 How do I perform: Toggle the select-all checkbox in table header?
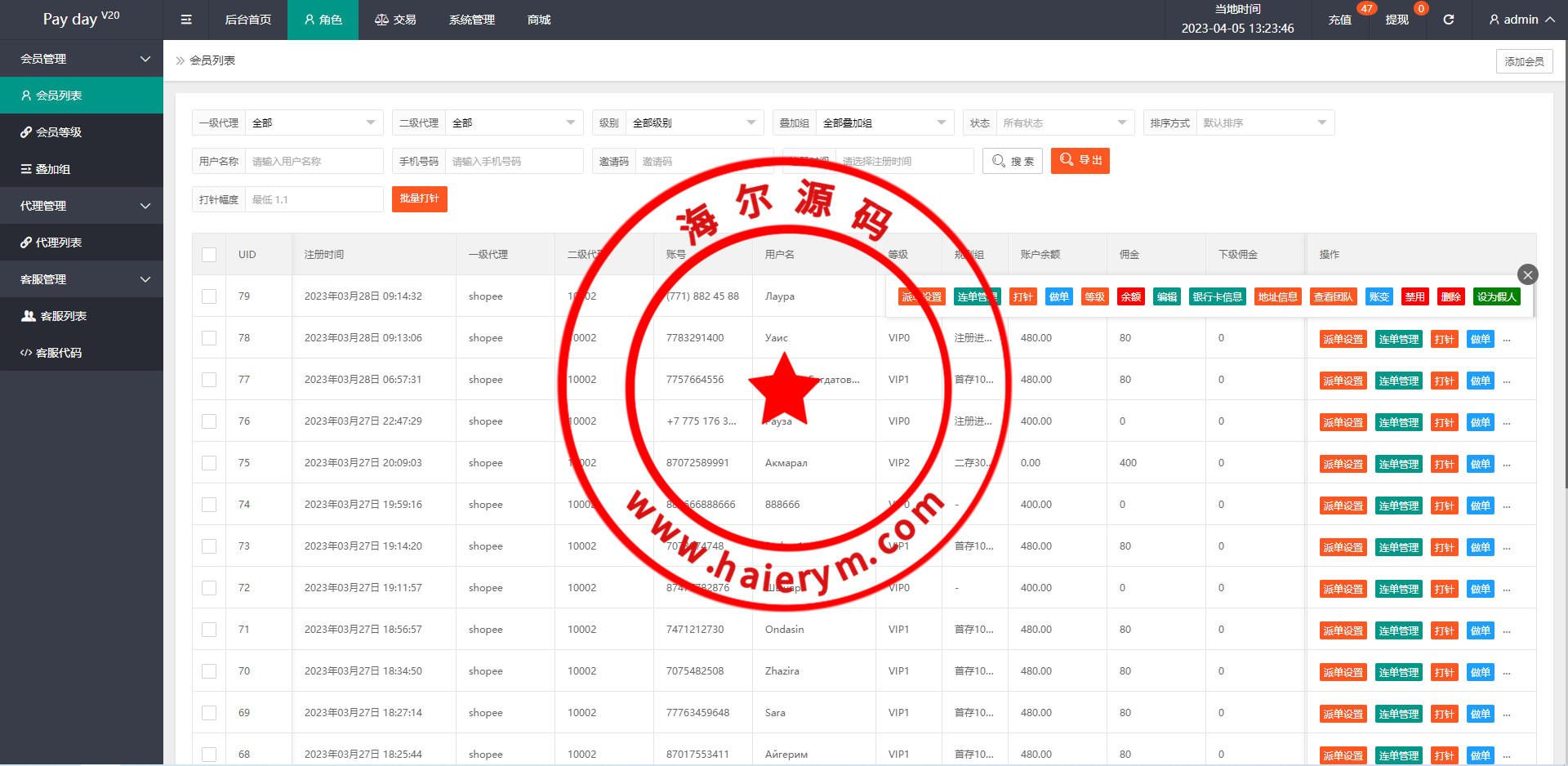pos(209,255)
